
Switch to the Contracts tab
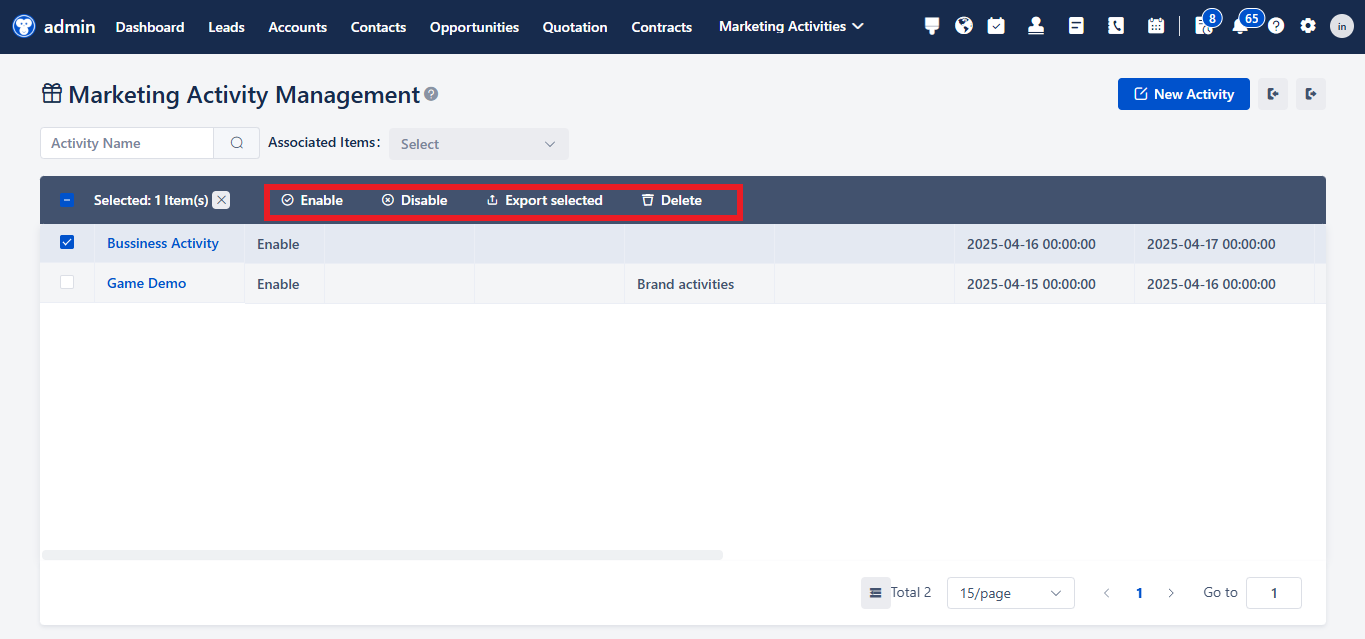[x=661, y=27]
